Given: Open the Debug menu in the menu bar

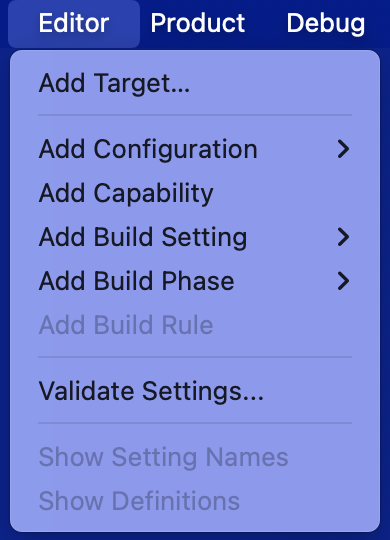Looking at the screenshot, I should click(x=326, y=23).
